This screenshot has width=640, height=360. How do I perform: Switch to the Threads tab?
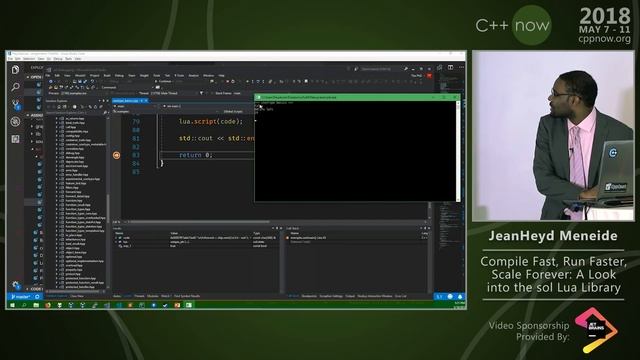point(139,296)
